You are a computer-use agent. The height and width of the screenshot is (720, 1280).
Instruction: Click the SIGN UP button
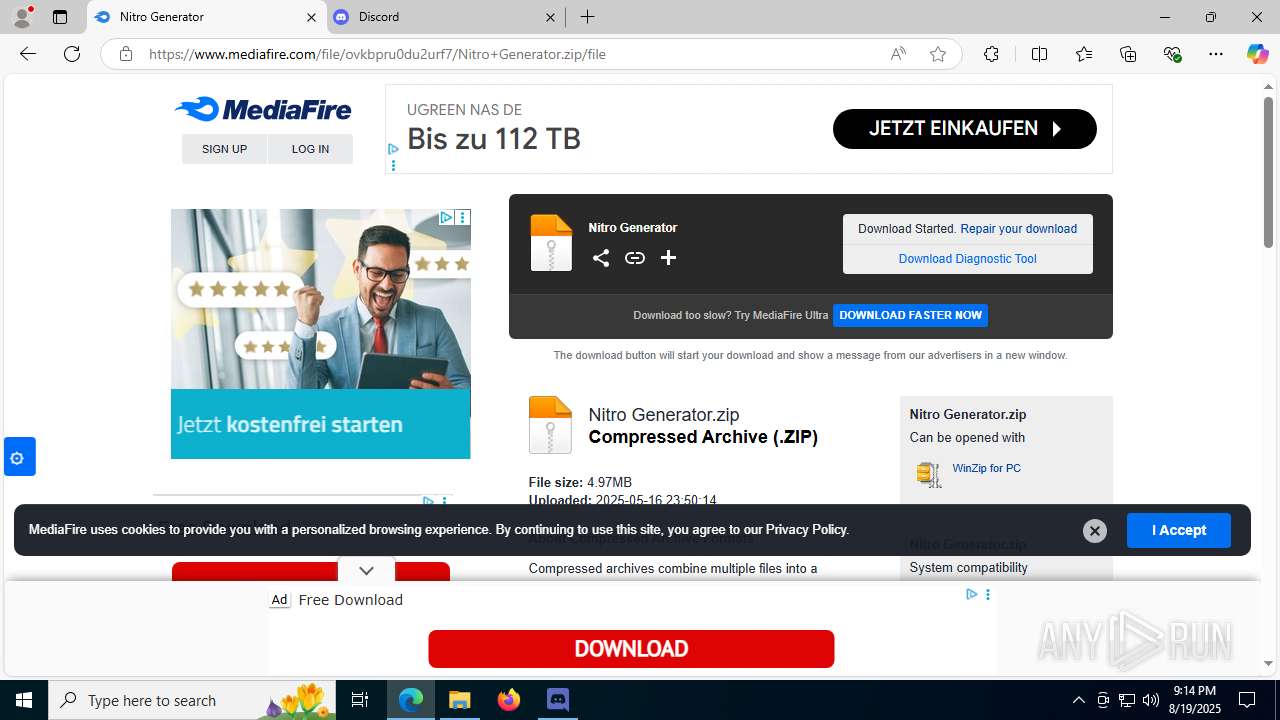[224, 149]
